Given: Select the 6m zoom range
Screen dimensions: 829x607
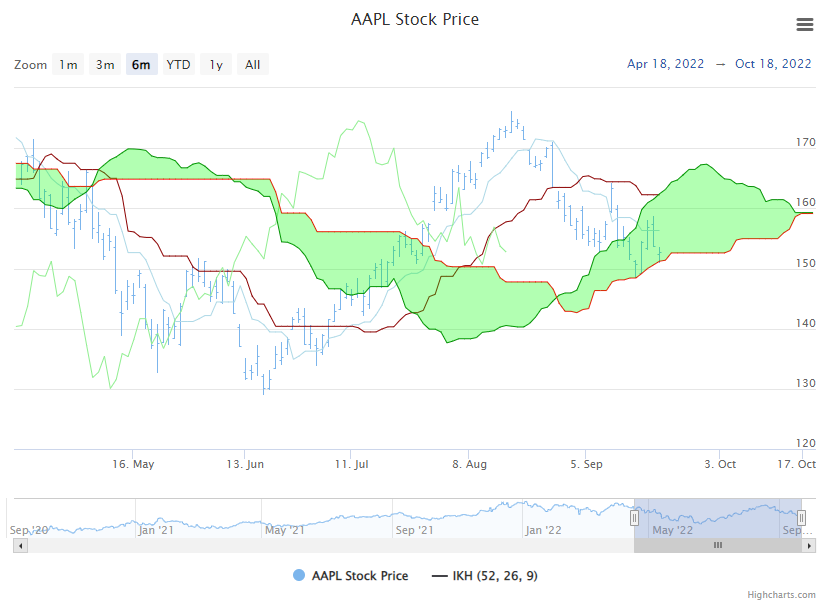Looking at the screenshot, I should click(142, 65).
